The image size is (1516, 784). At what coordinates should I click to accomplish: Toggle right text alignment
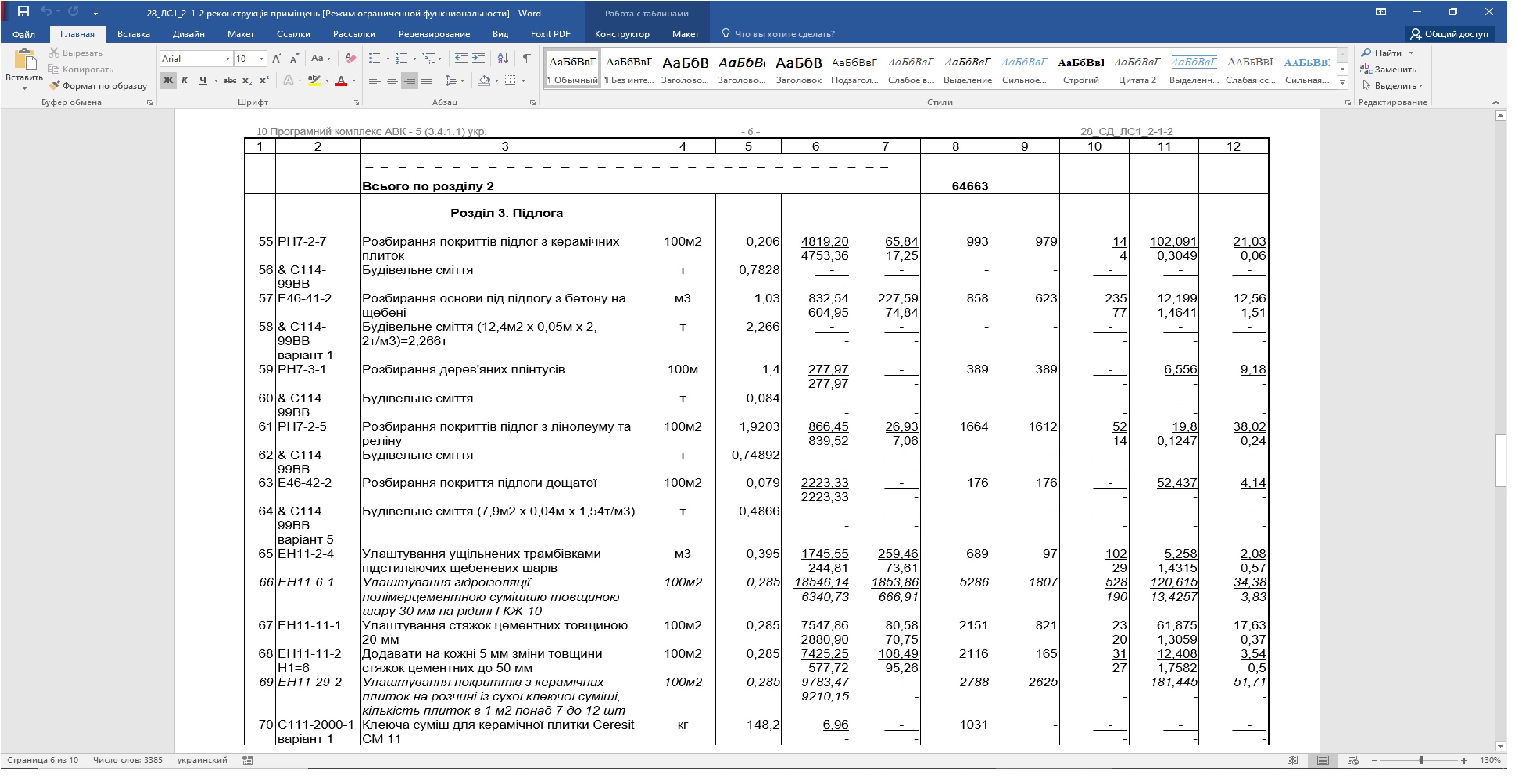tap(410, 80)
